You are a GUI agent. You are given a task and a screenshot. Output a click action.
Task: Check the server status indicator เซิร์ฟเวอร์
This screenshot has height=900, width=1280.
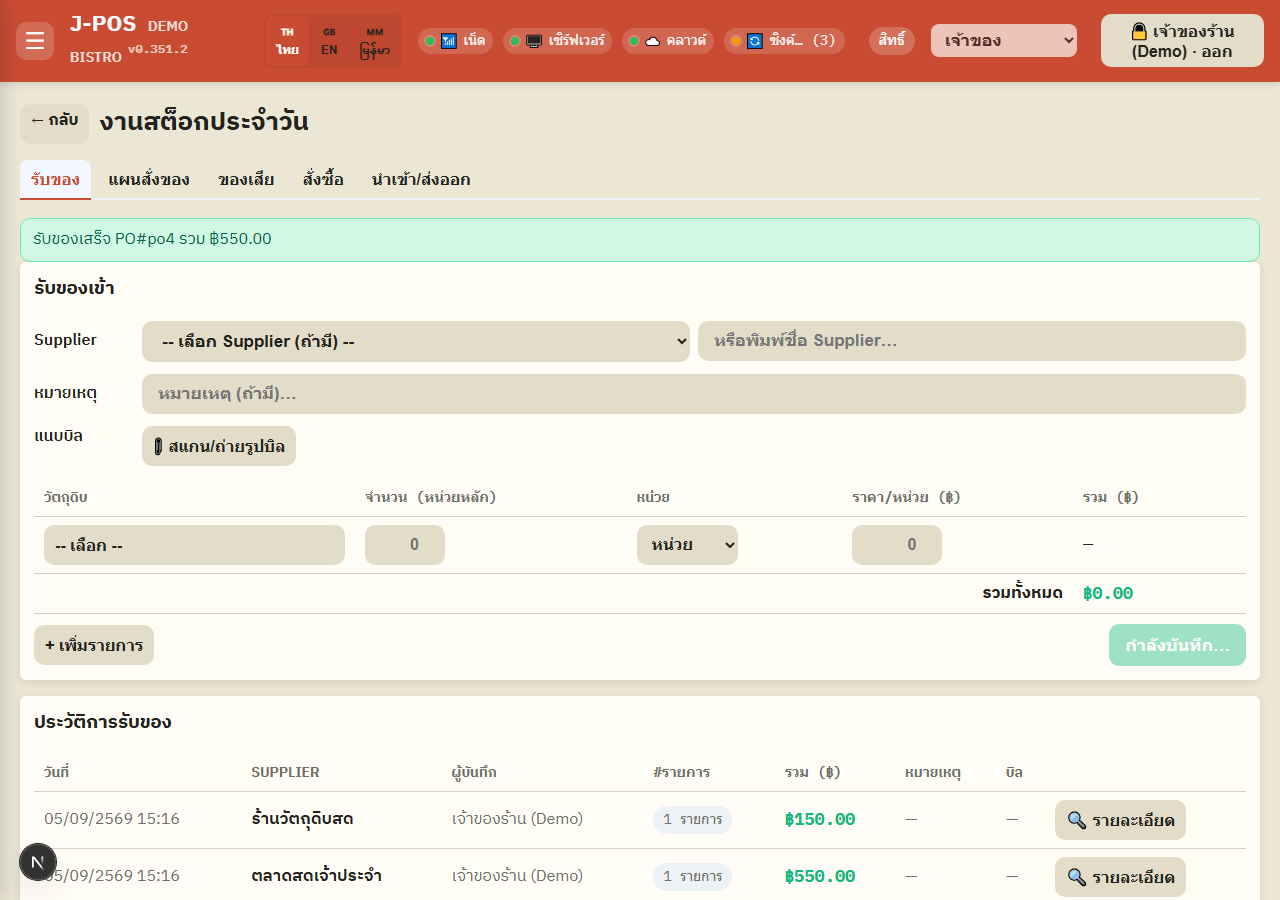(x=557, y=41)
